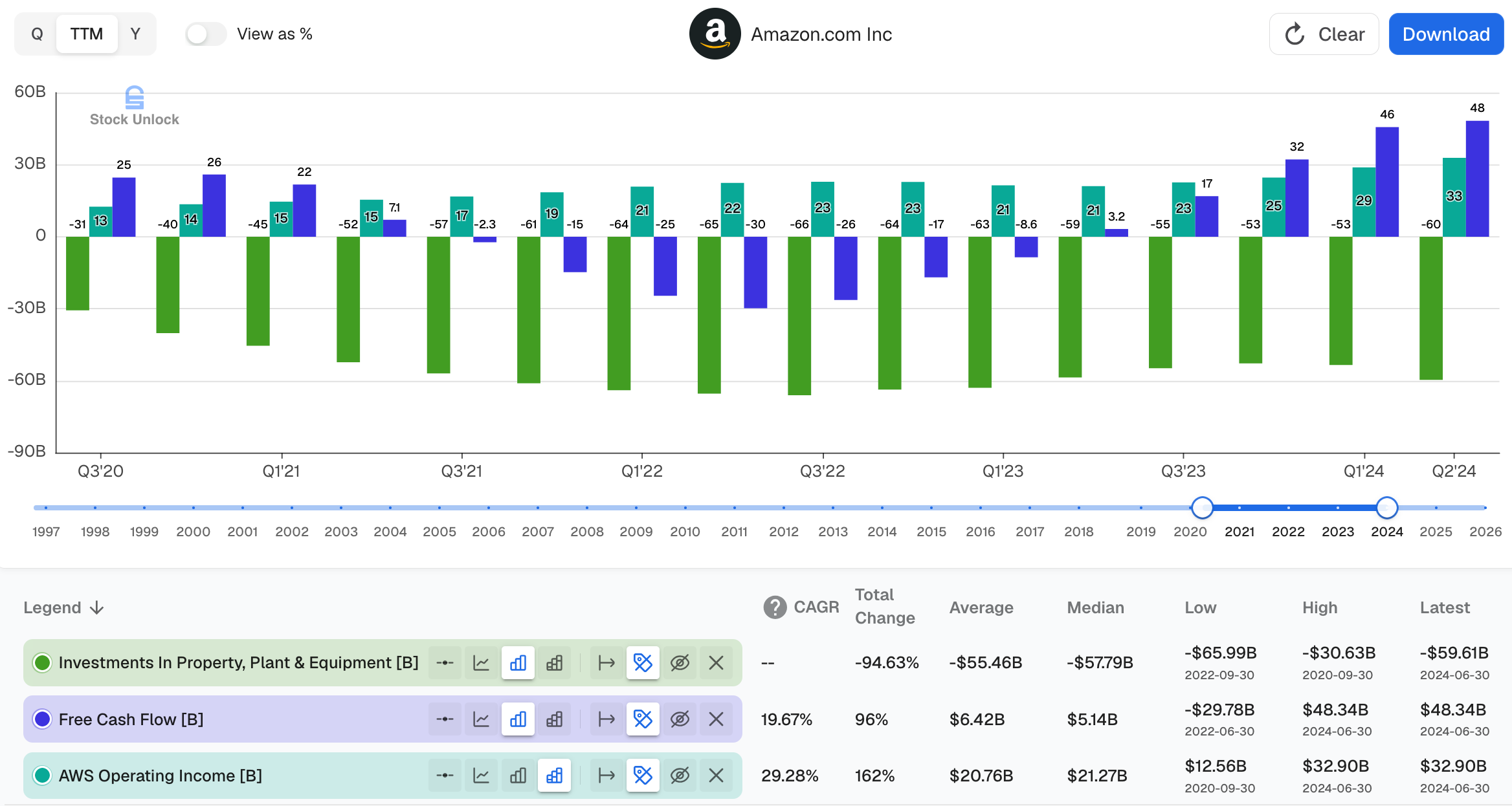Hide the AWS Operating Income series
The width and height of the screenshot is (1512, 806).
pos(680,775)
